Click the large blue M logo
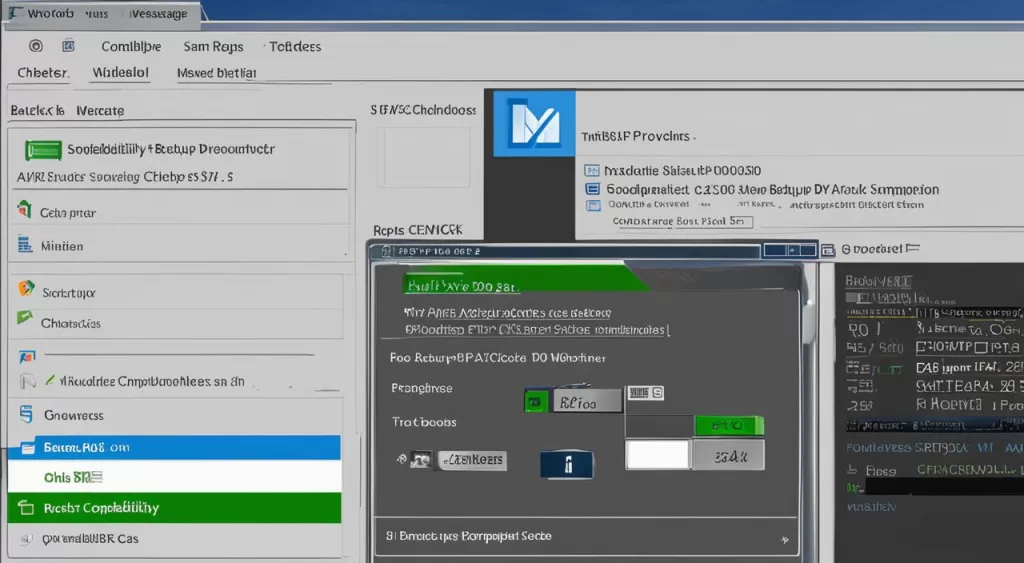This screenshot has width=1024, height=563. [x=534, y=123]
